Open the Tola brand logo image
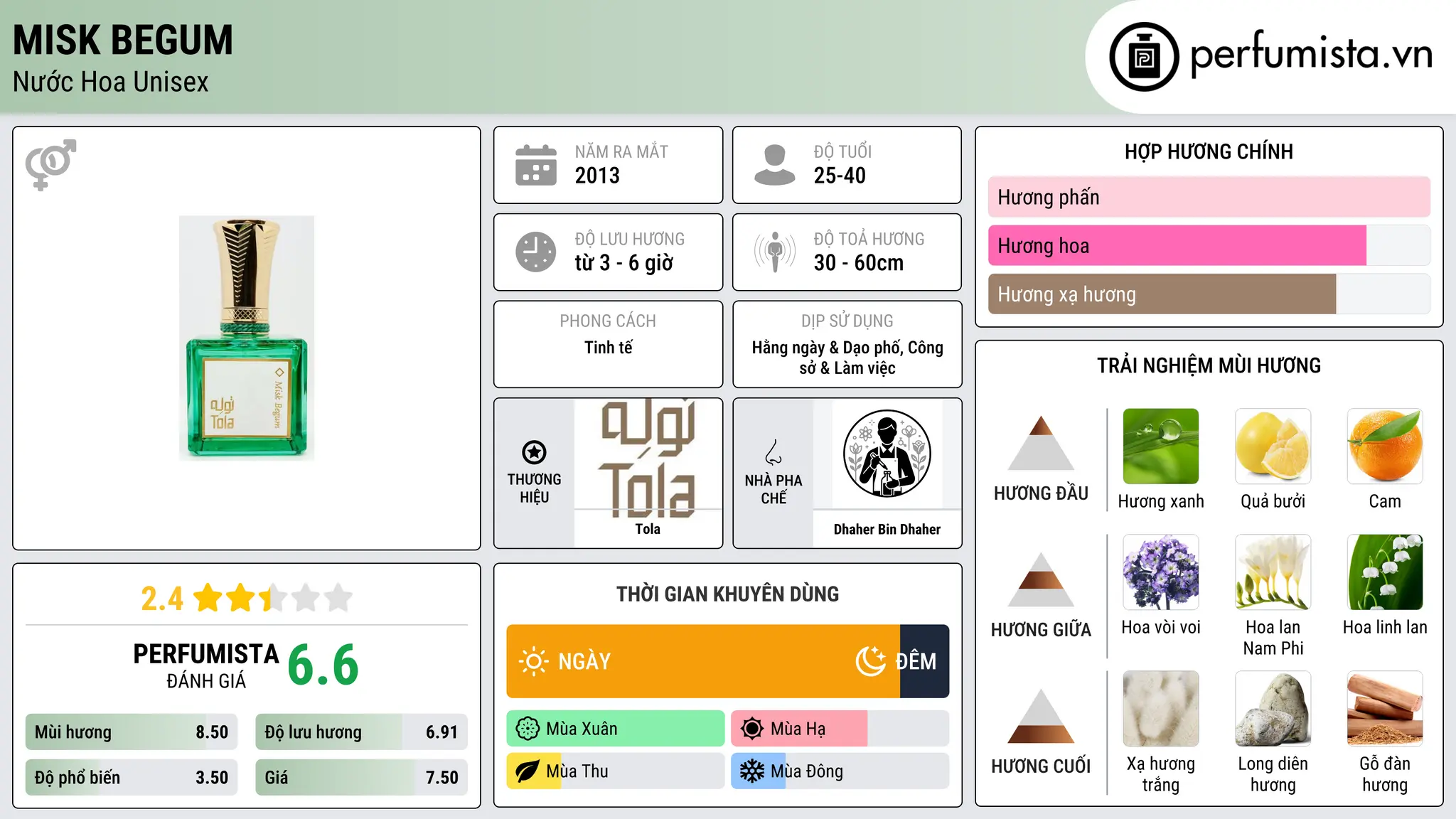Viewport: 1456px width, 819px height. pyautogui.click(x=648, y=457)
